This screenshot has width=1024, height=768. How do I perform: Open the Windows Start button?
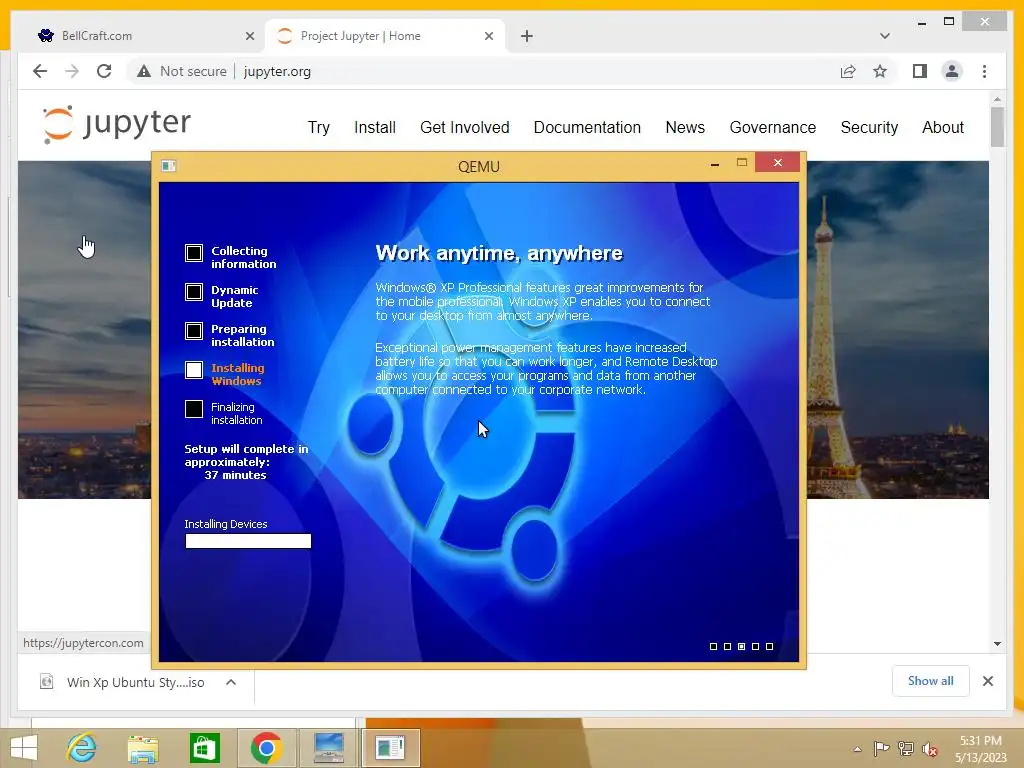[x=24, y=748]
